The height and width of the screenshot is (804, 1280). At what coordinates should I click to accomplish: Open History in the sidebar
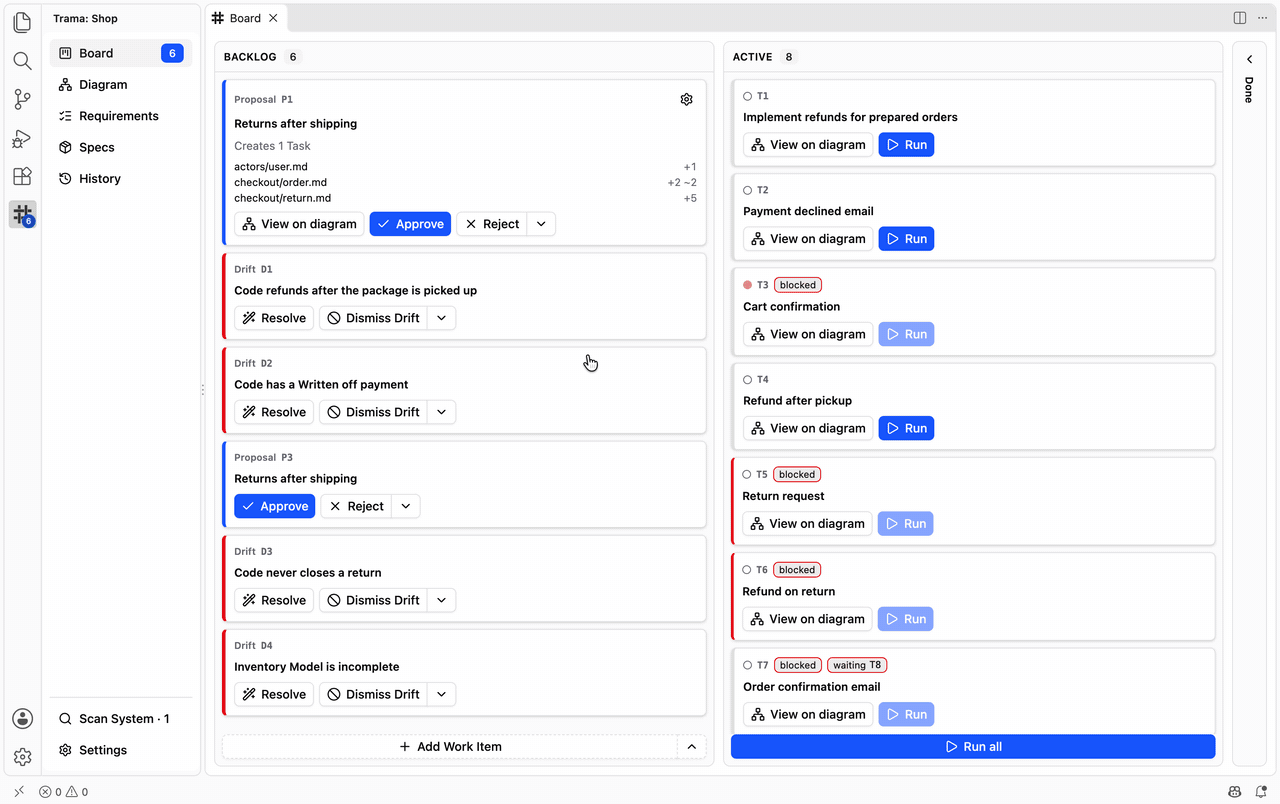(120, 178)
